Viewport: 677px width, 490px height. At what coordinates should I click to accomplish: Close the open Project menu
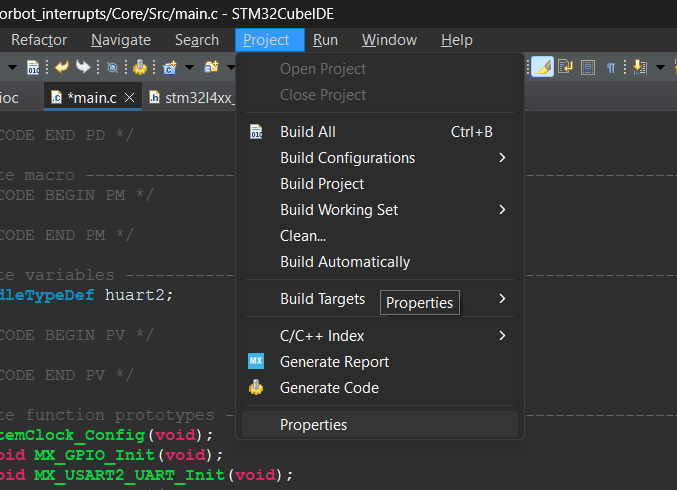[270, 40]
